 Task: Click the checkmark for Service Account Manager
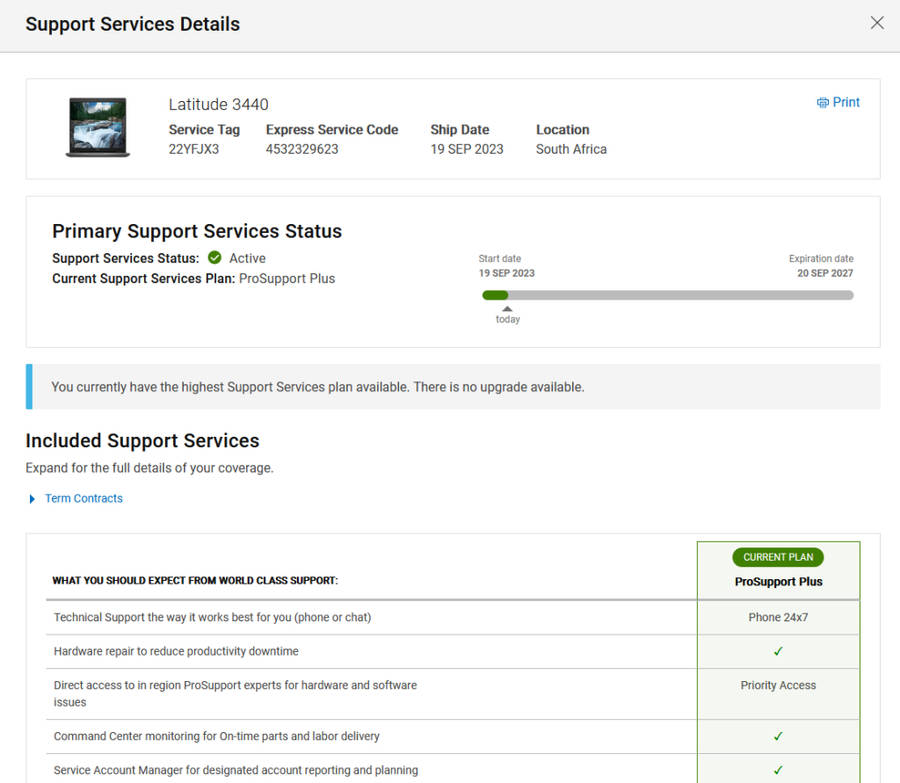point(778,770)
